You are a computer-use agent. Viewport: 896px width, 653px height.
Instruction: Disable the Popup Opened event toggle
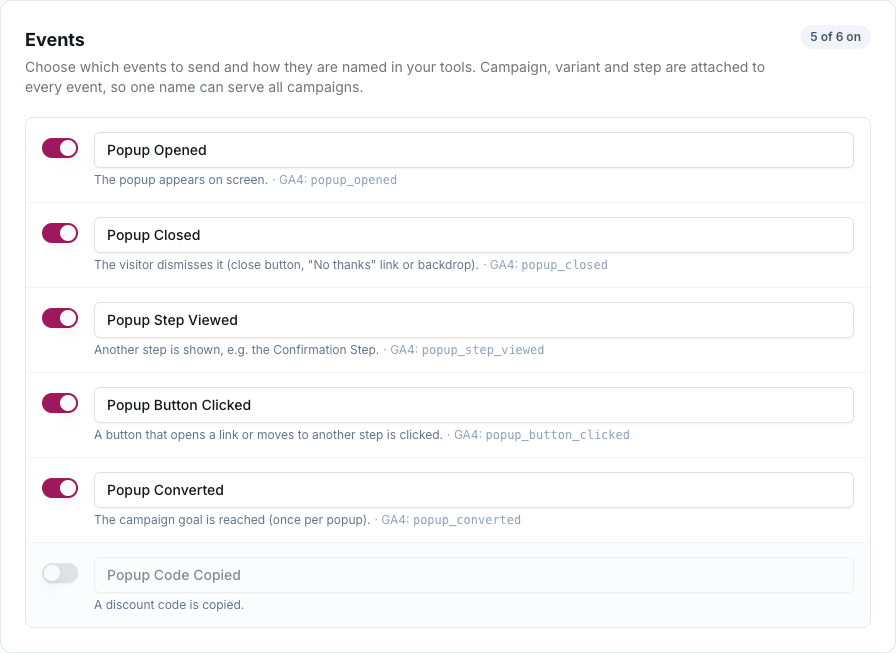pyautogui.click(x=60, y=149)
